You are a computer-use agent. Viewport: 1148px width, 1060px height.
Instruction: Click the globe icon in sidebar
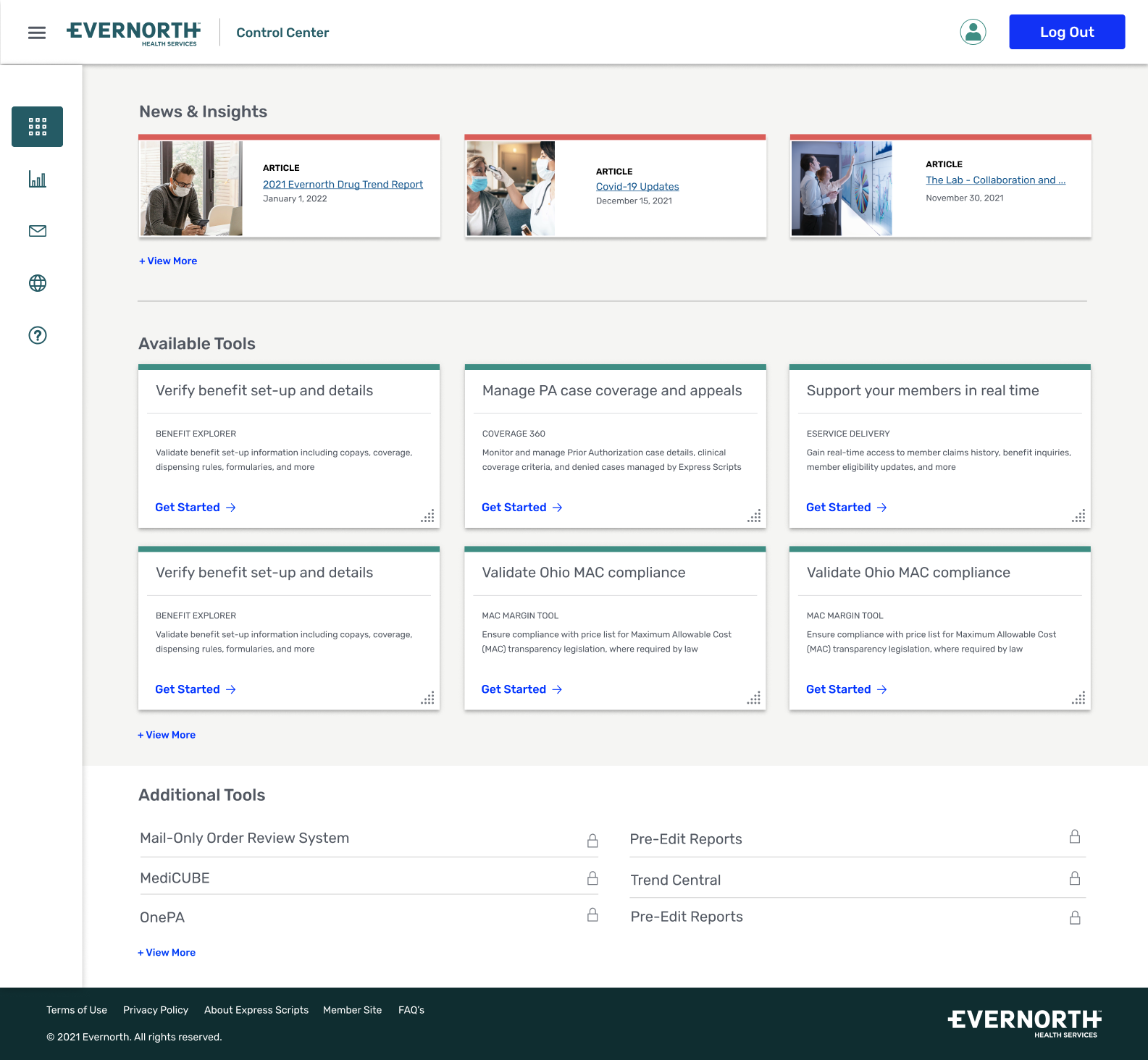(x=38, y=283)
